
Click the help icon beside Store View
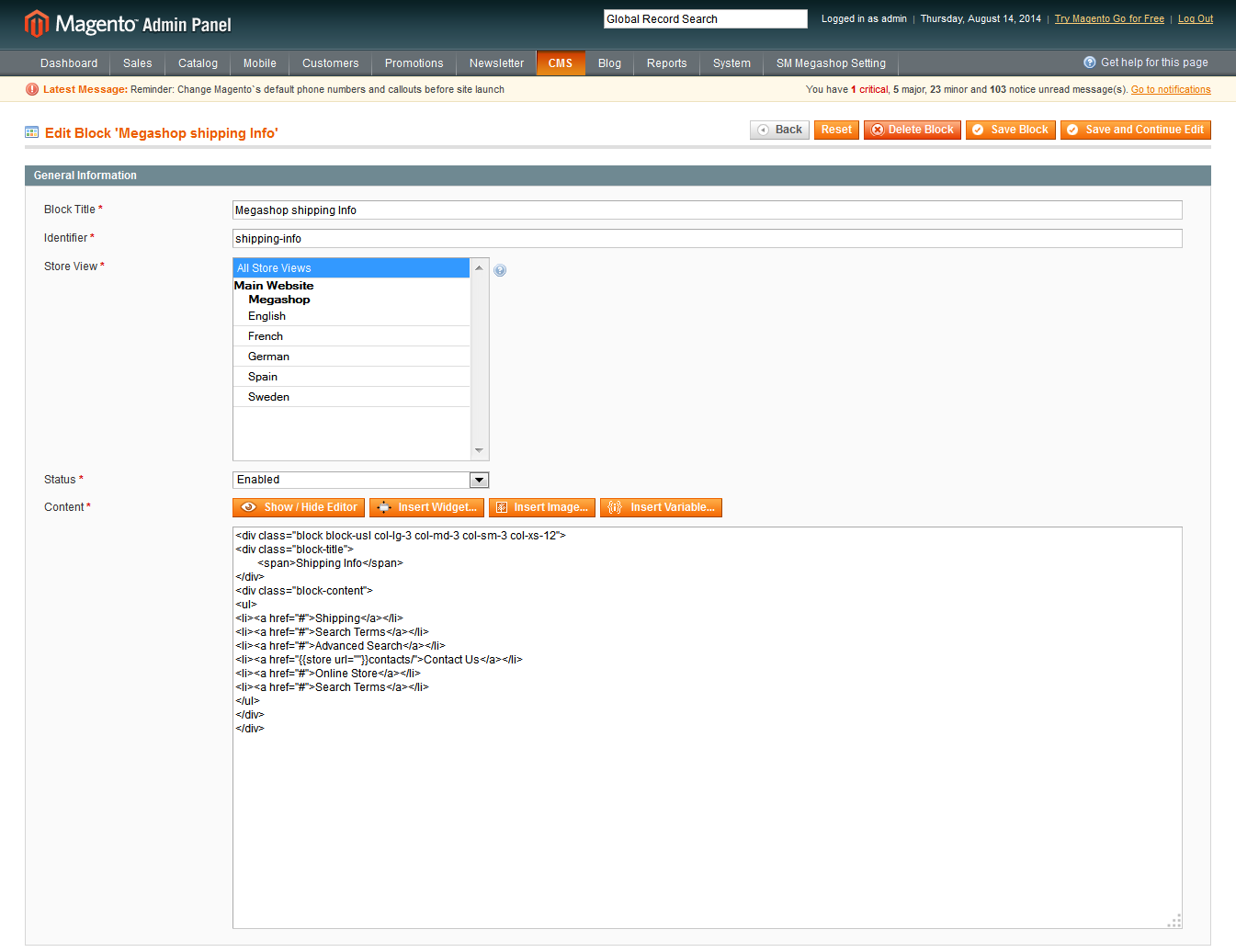coord(500,270)
